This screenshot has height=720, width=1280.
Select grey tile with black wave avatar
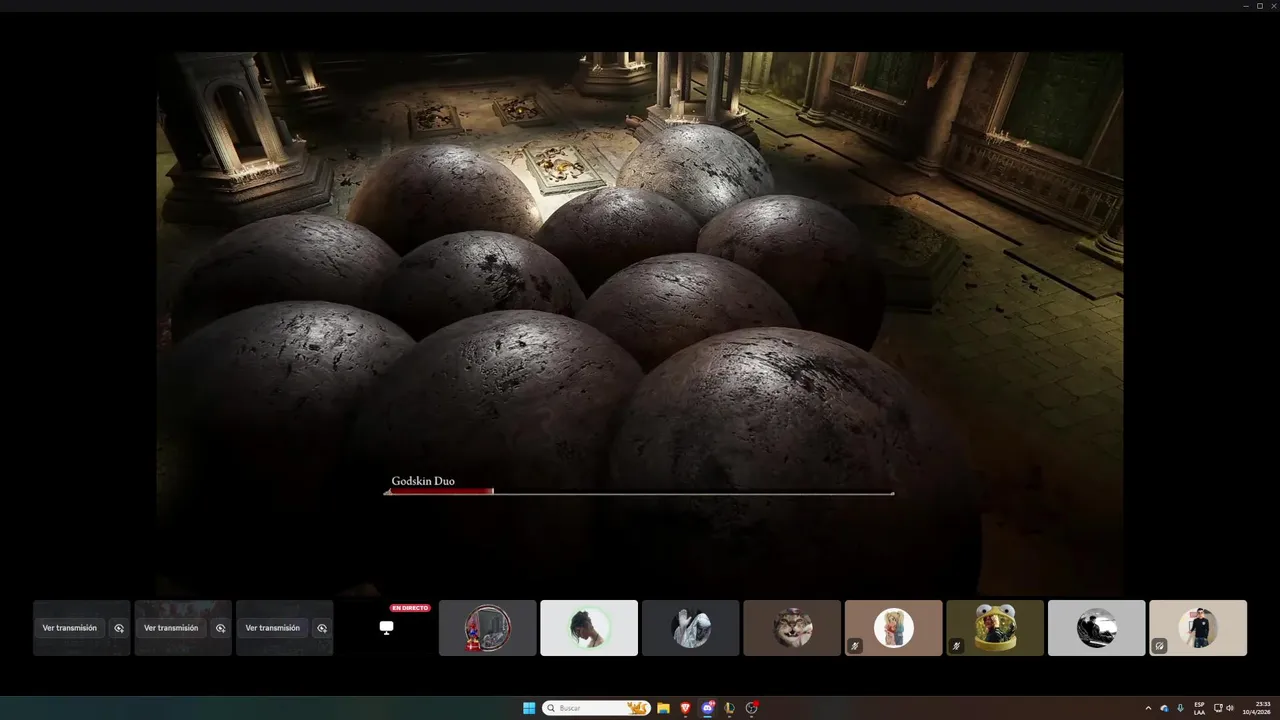pos(1097,628)
